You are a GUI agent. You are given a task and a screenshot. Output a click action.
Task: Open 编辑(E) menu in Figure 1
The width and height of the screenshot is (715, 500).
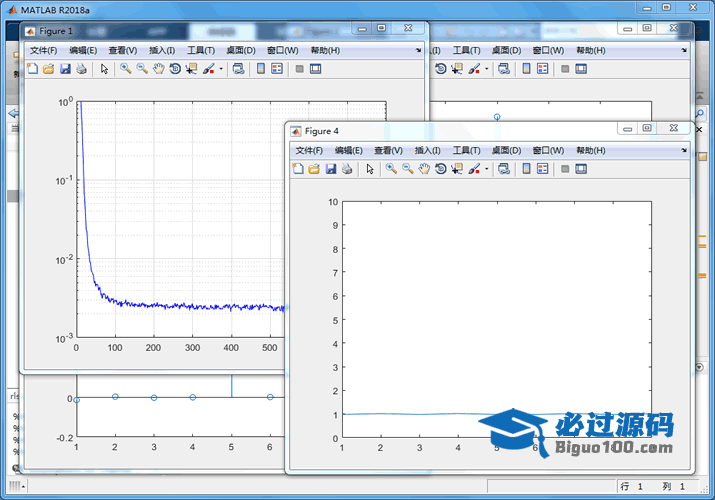(83, 51)
